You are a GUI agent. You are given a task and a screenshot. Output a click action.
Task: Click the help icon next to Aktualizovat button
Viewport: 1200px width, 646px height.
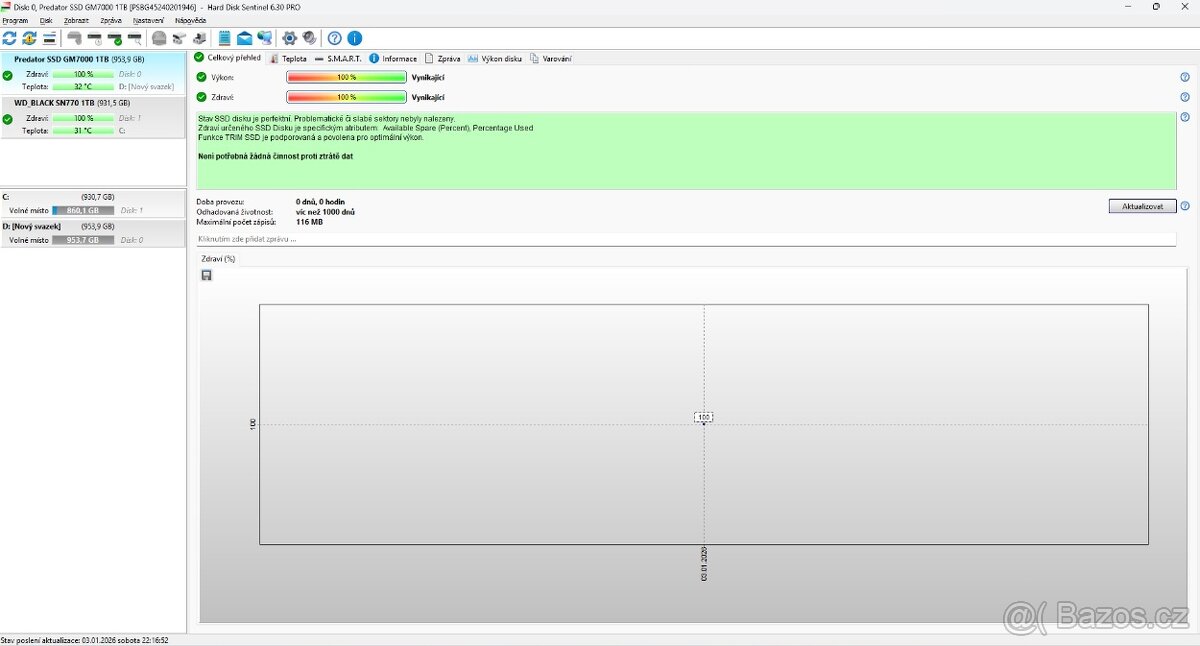(1185, 206)
